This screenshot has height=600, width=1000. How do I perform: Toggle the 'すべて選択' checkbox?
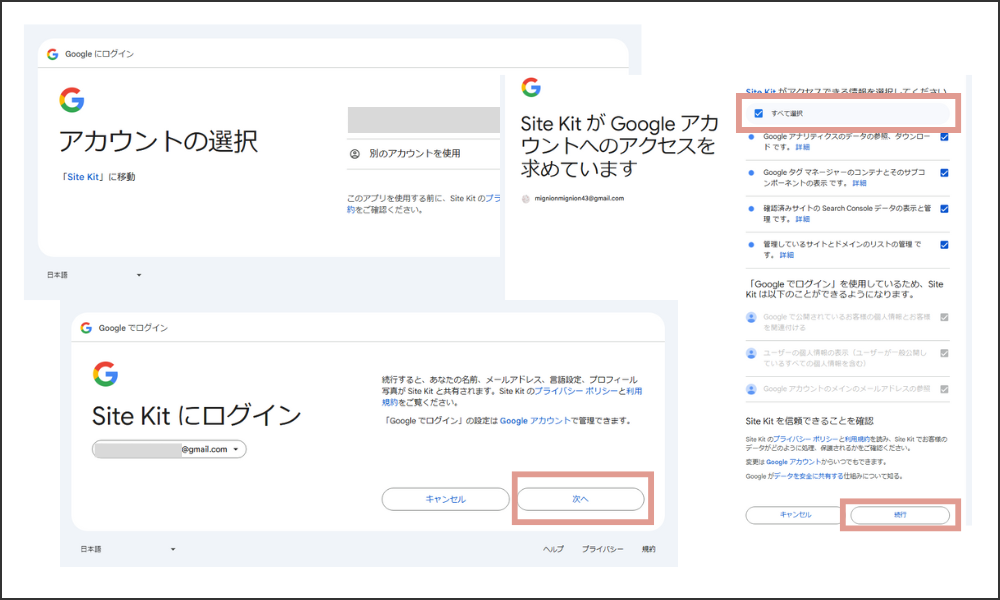[758, 113]
